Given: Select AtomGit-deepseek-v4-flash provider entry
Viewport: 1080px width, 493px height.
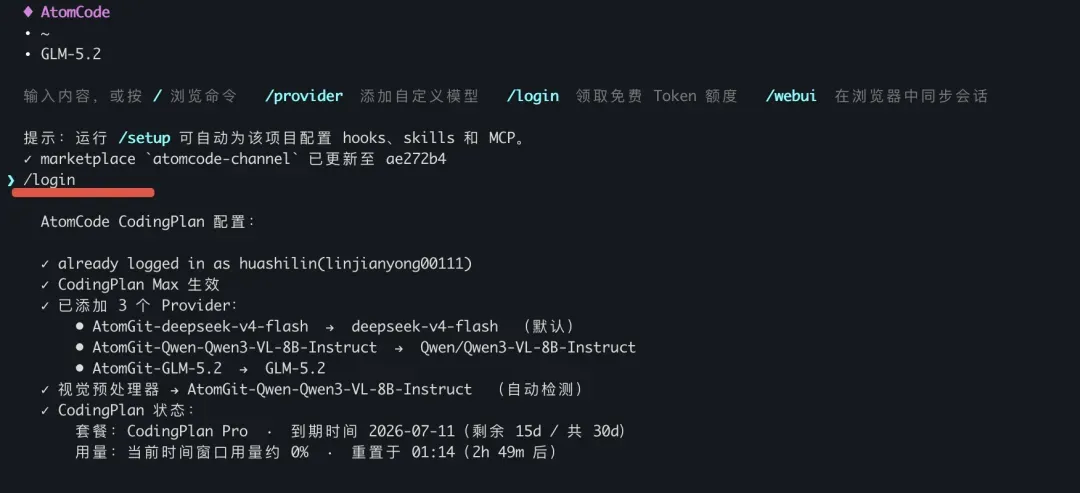Looking at the screenshot, I should [x=200, y=326].
